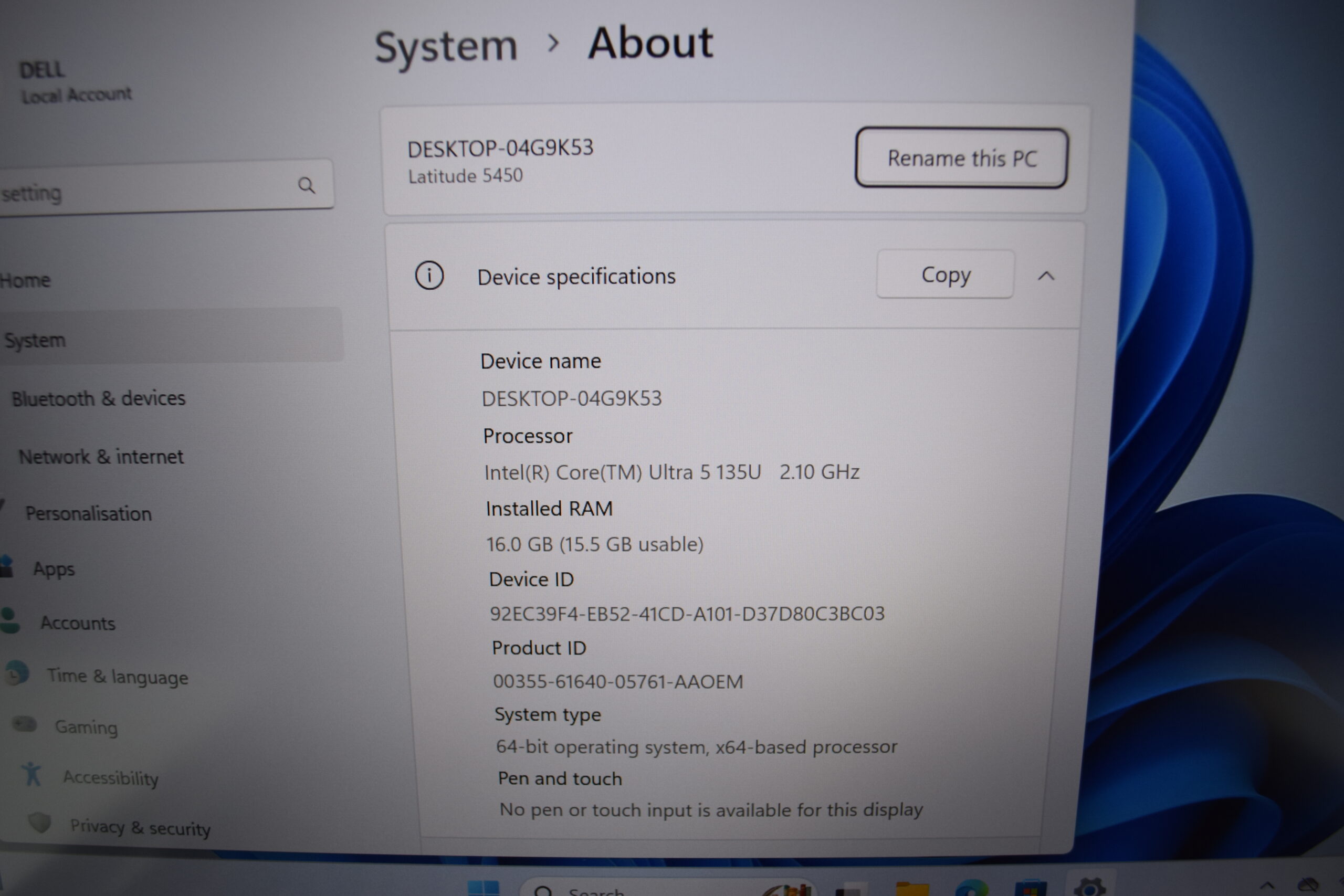Click the Installed RAM value 16.0 GB
Screen dimensions: 1344x896
point(520,544)
